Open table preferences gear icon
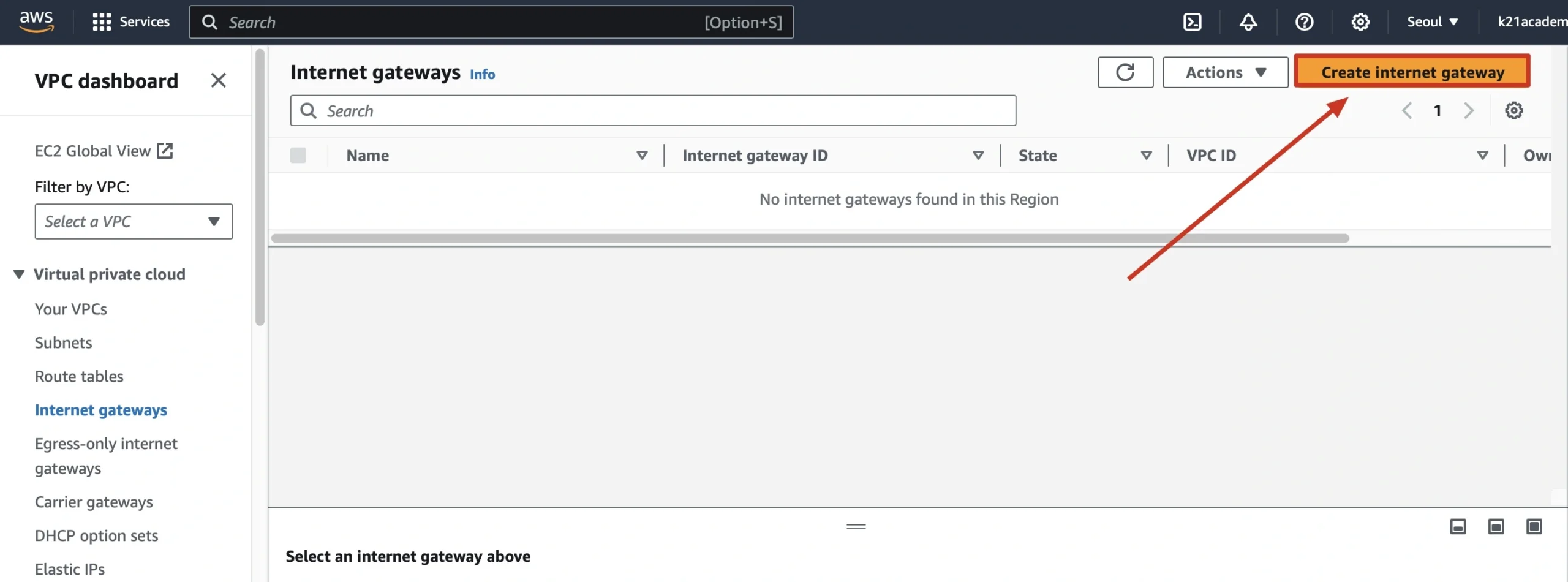The height and width of the screenshot is (582, 1568). pyautogui.click(x=1513, y=111)
